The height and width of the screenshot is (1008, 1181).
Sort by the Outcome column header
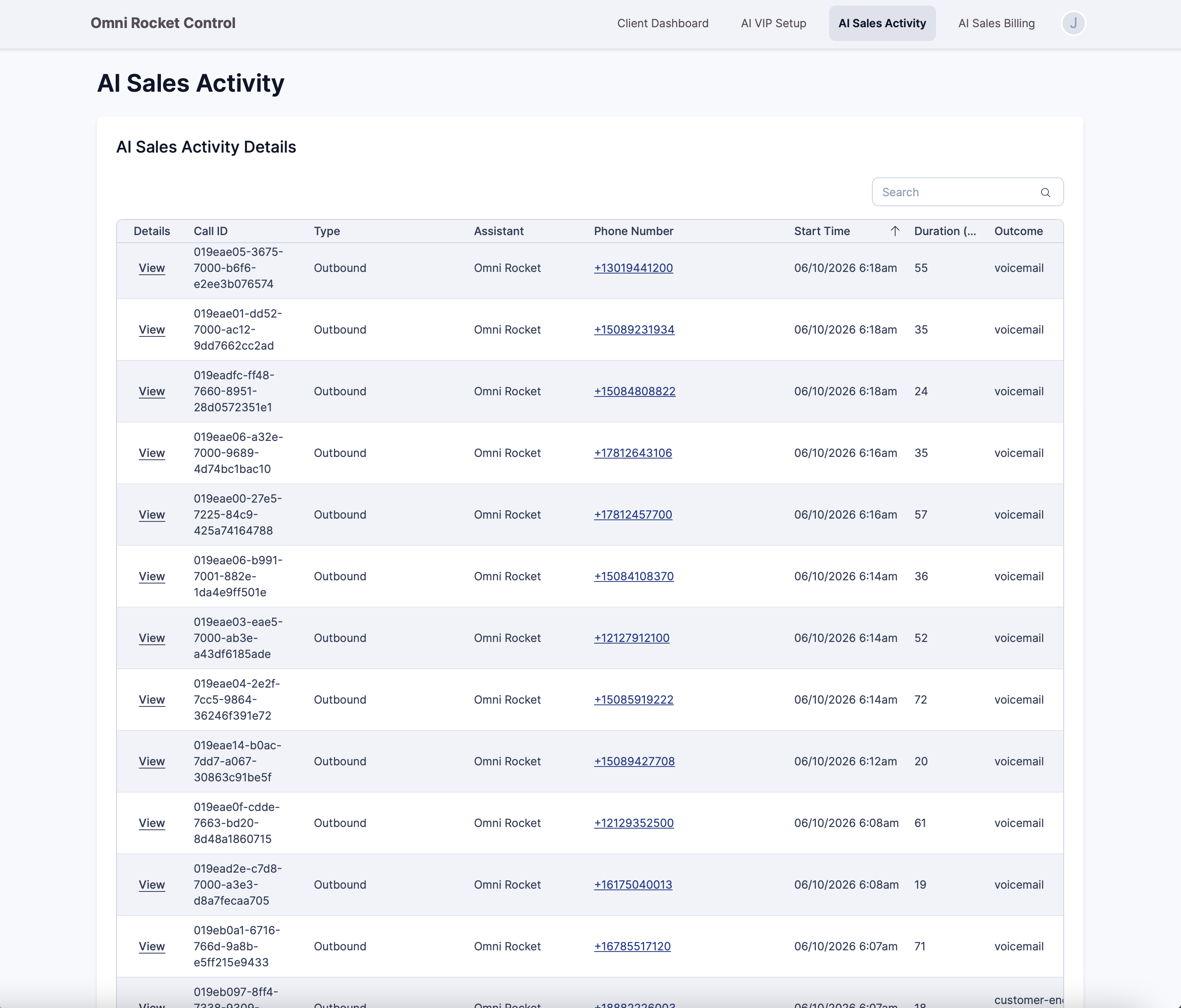(x=1018, y=231)
